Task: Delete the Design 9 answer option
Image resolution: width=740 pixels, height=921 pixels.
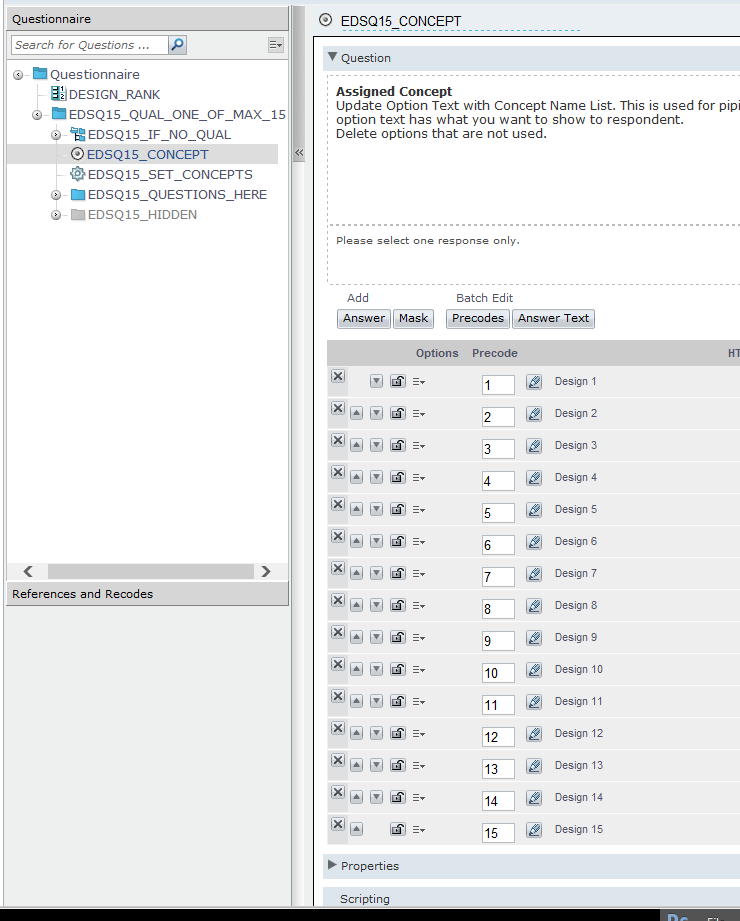Action: coord(338,632)
